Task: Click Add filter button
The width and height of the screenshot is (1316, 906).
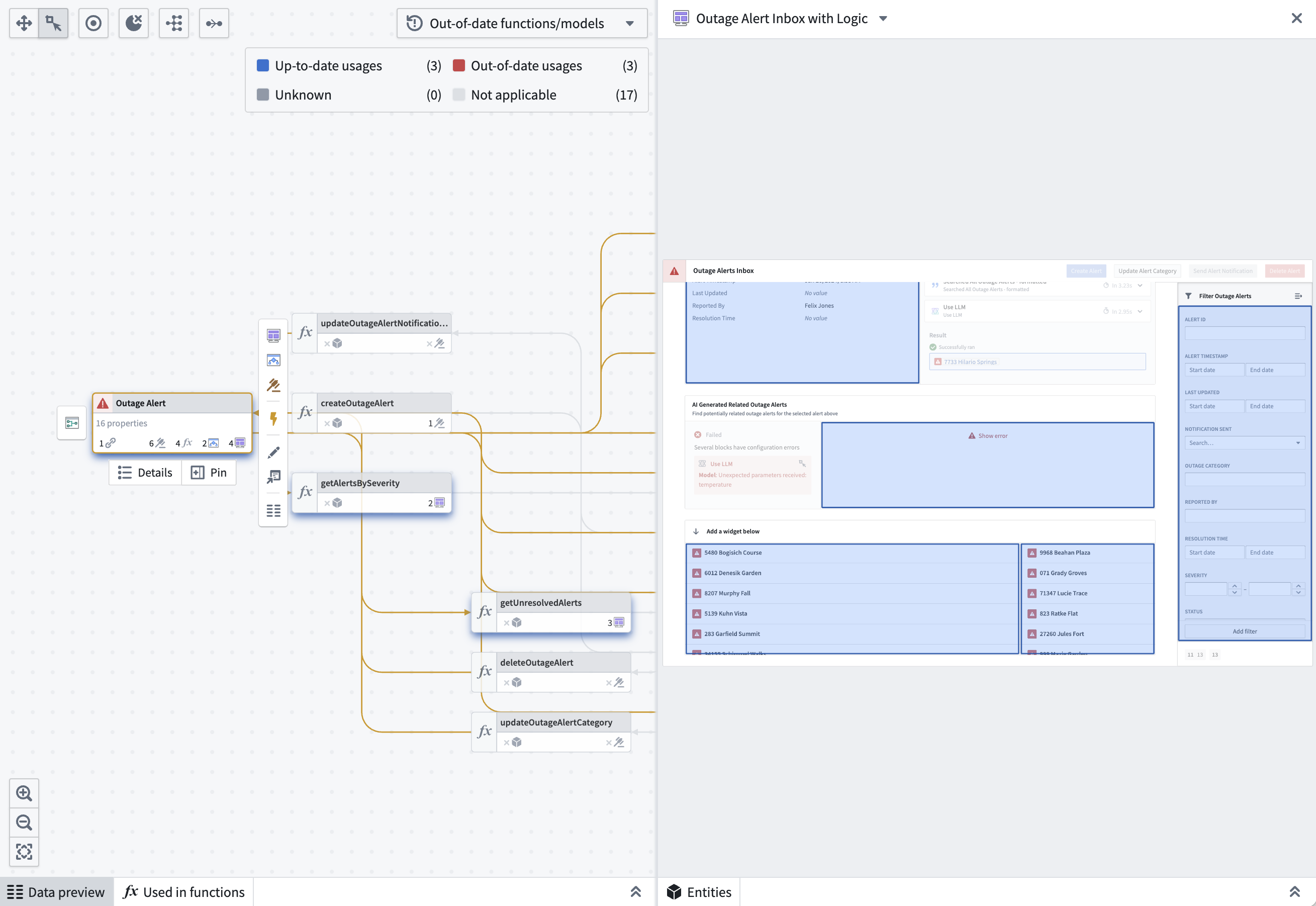Action: click(1245, 631)
